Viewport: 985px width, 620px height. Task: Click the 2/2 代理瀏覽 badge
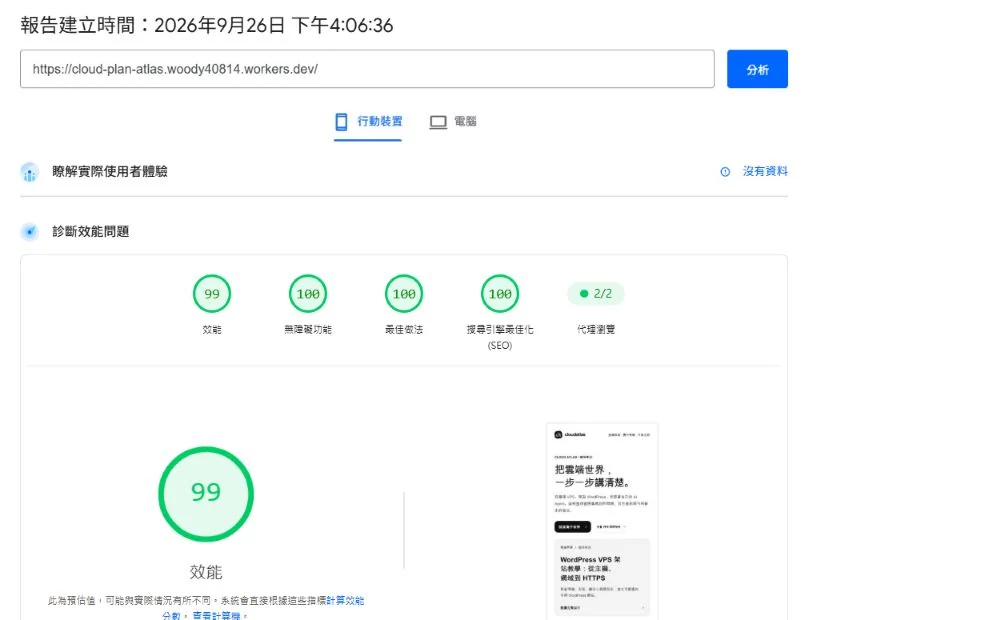tap(596, 293)
